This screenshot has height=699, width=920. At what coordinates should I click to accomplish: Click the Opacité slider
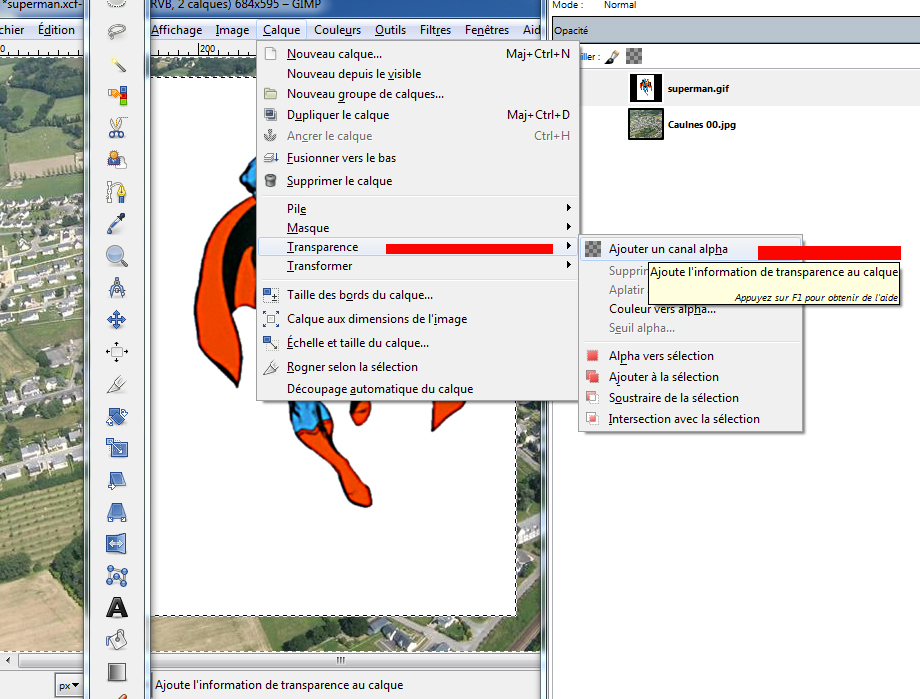pos(736,31)
